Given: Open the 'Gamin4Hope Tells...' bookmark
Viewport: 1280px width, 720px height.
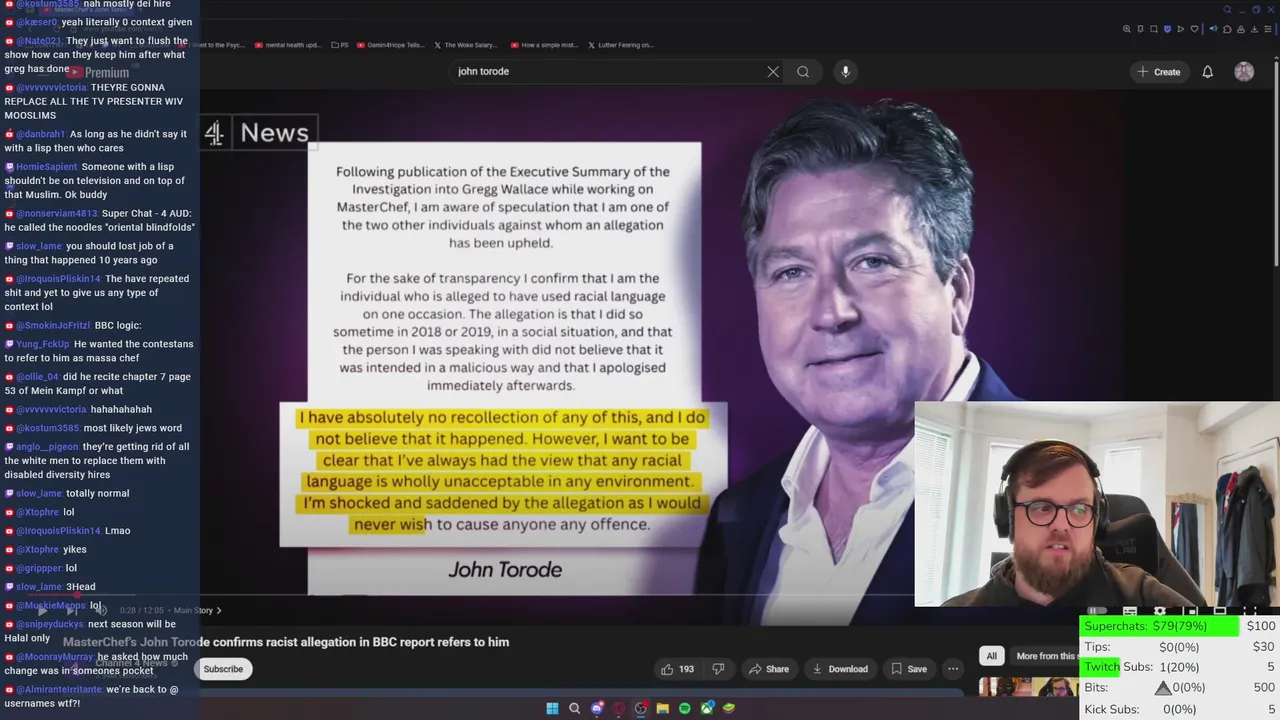Looking at the screenshot, I should pyautogui.click(x=391, y=45).
